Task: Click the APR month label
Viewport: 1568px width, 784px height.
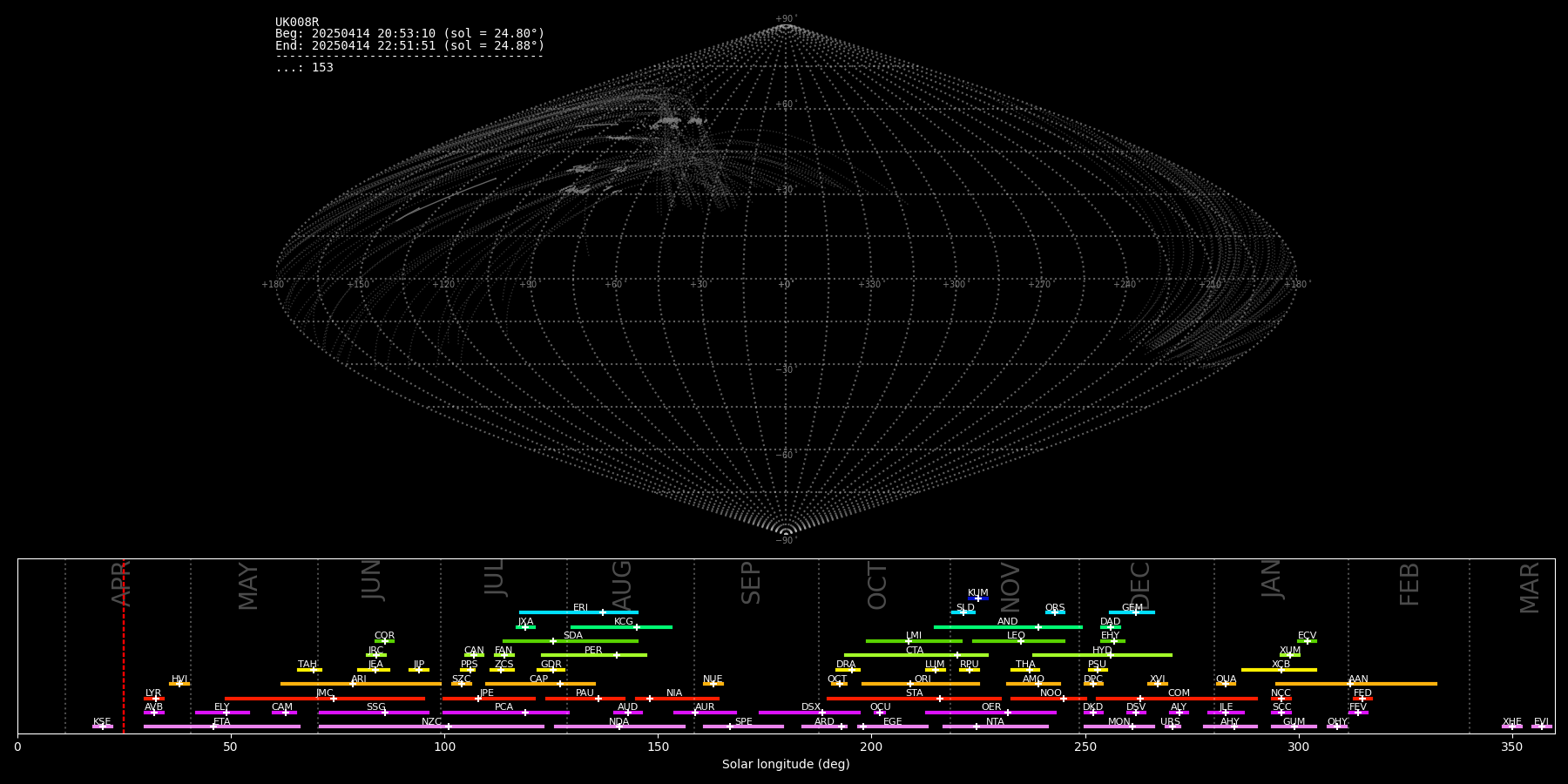Action: 121,584
